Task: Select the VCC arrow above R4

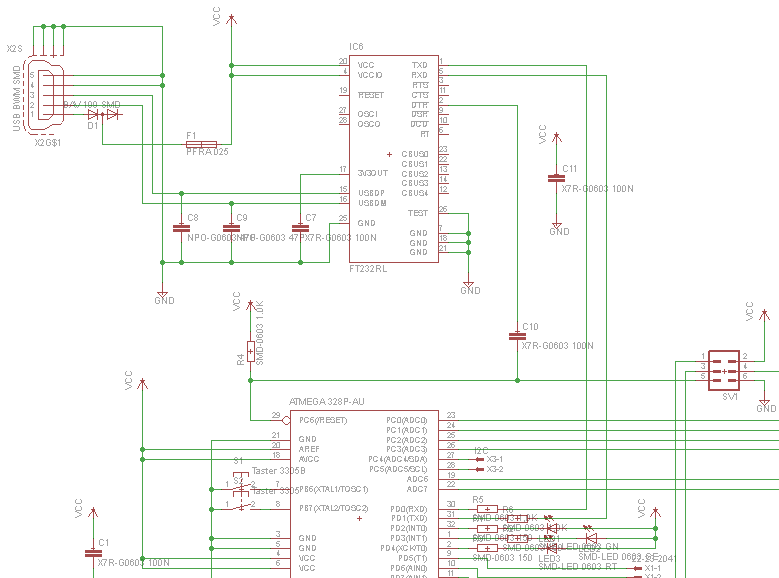Action: (250, 304)
